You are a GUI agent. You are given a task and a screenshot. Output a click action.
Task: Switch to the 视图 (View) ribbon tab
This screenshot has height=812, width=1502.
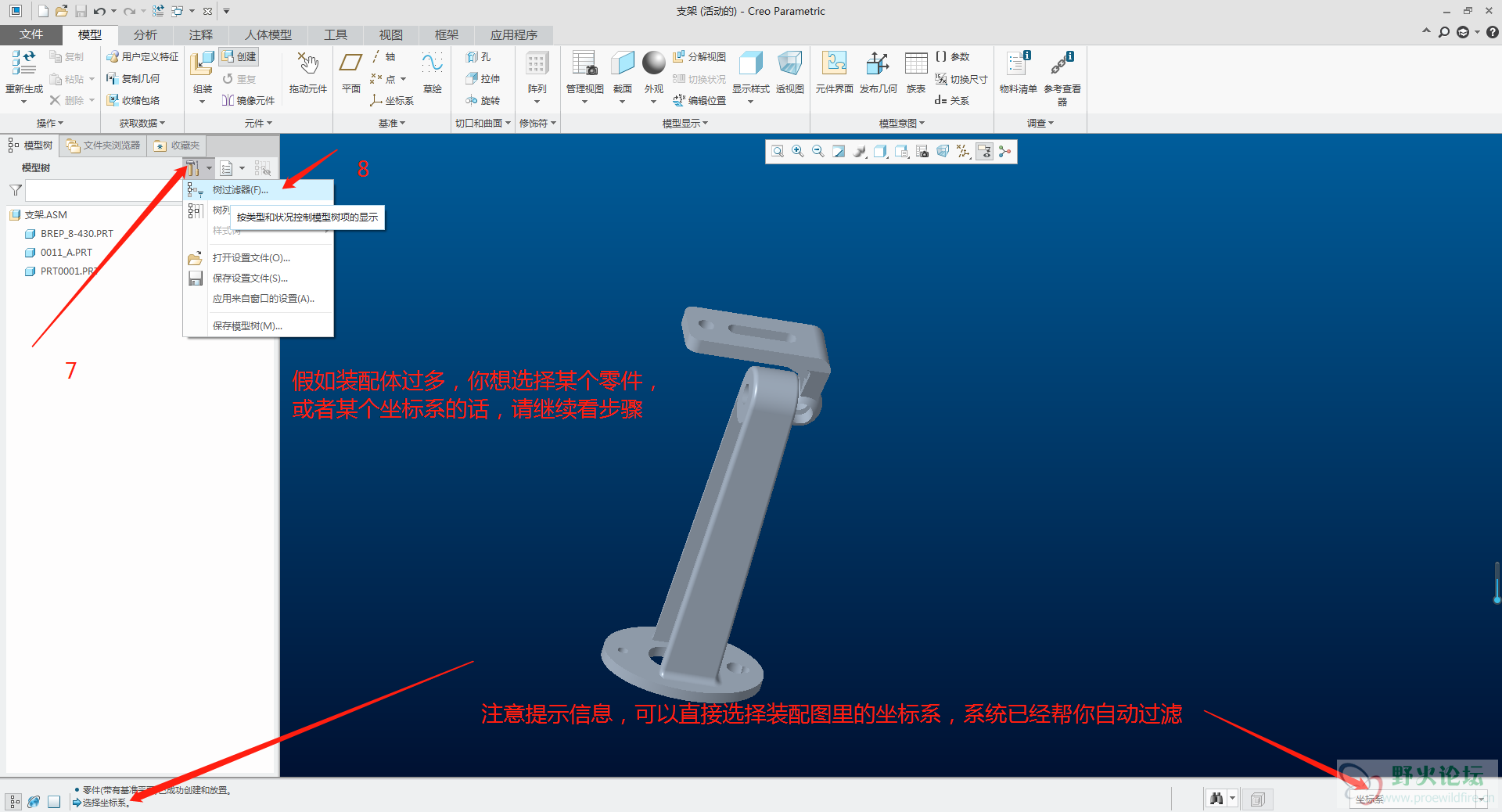pyautogui.click(x=390, y=34)
